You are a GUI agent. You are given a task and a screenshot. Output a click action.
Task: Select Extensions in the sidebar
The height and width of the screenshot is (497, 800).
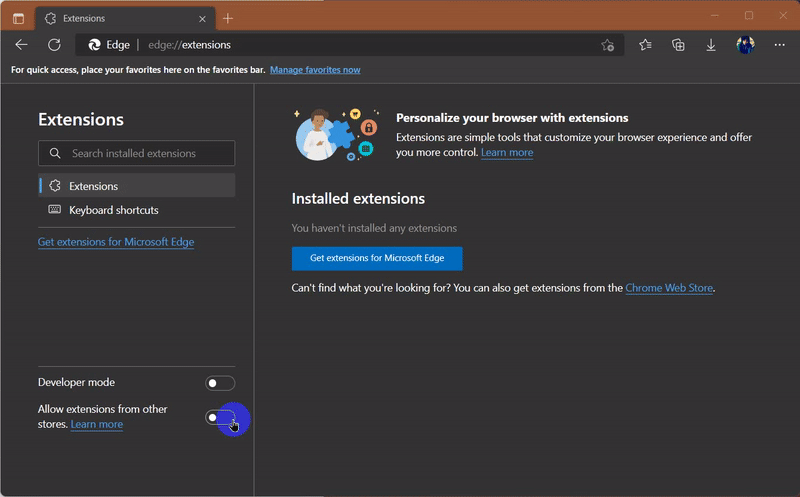(x=93, y=186)
